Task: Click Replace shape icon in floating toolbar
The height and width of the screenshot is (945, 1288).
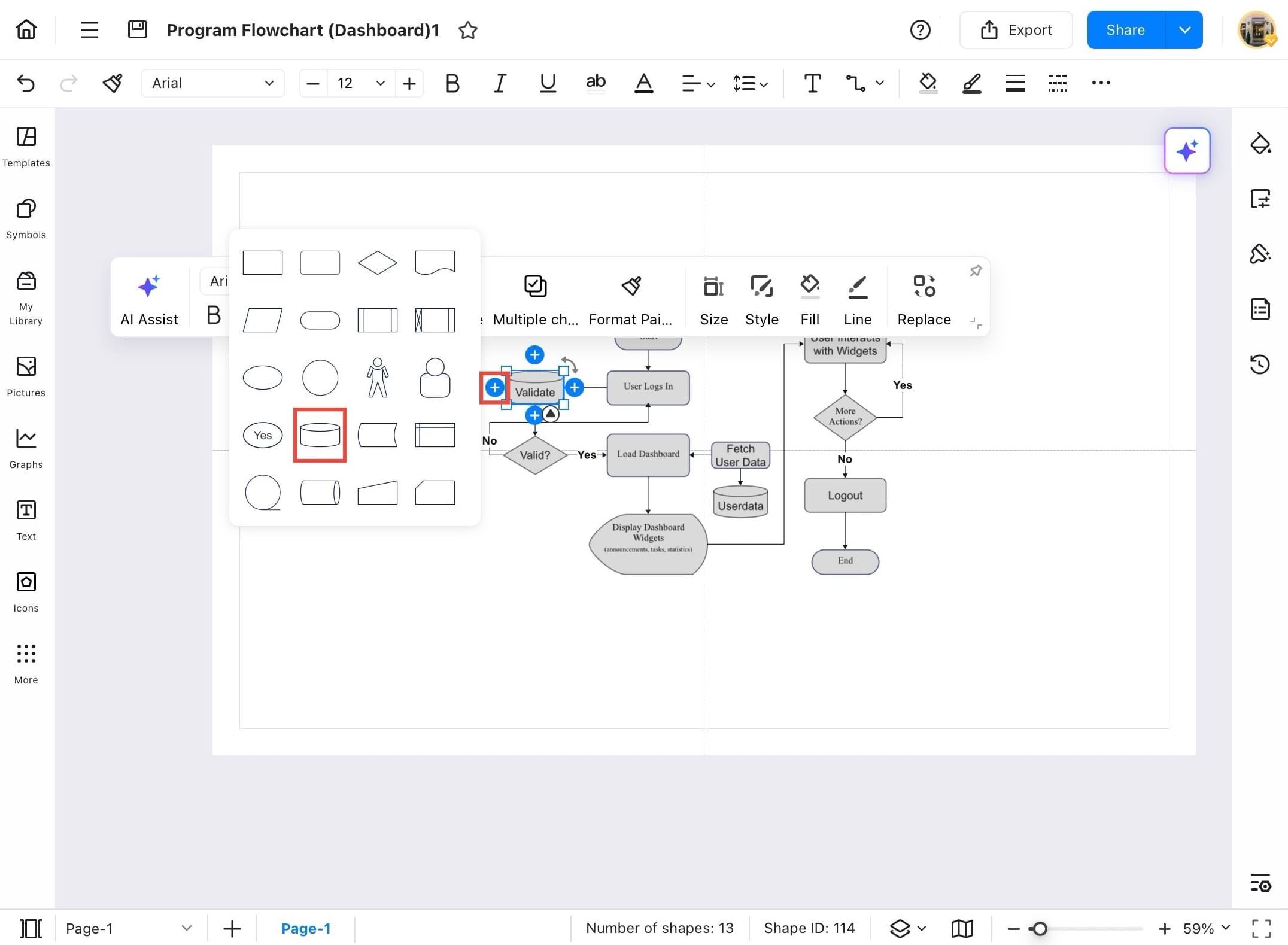Action: click(924, 287)
